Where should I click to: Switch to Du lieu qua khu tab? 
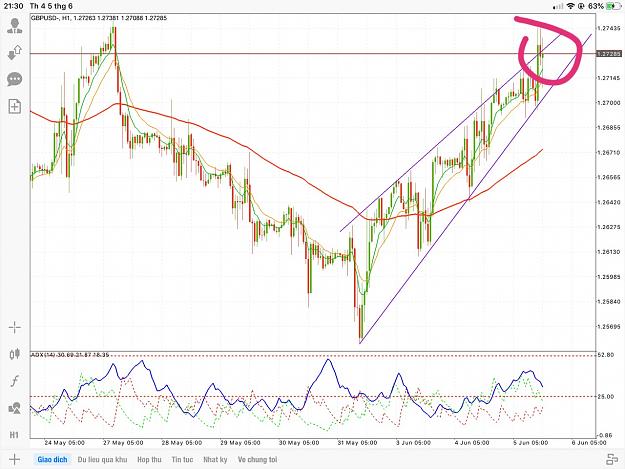click(102, 459)
